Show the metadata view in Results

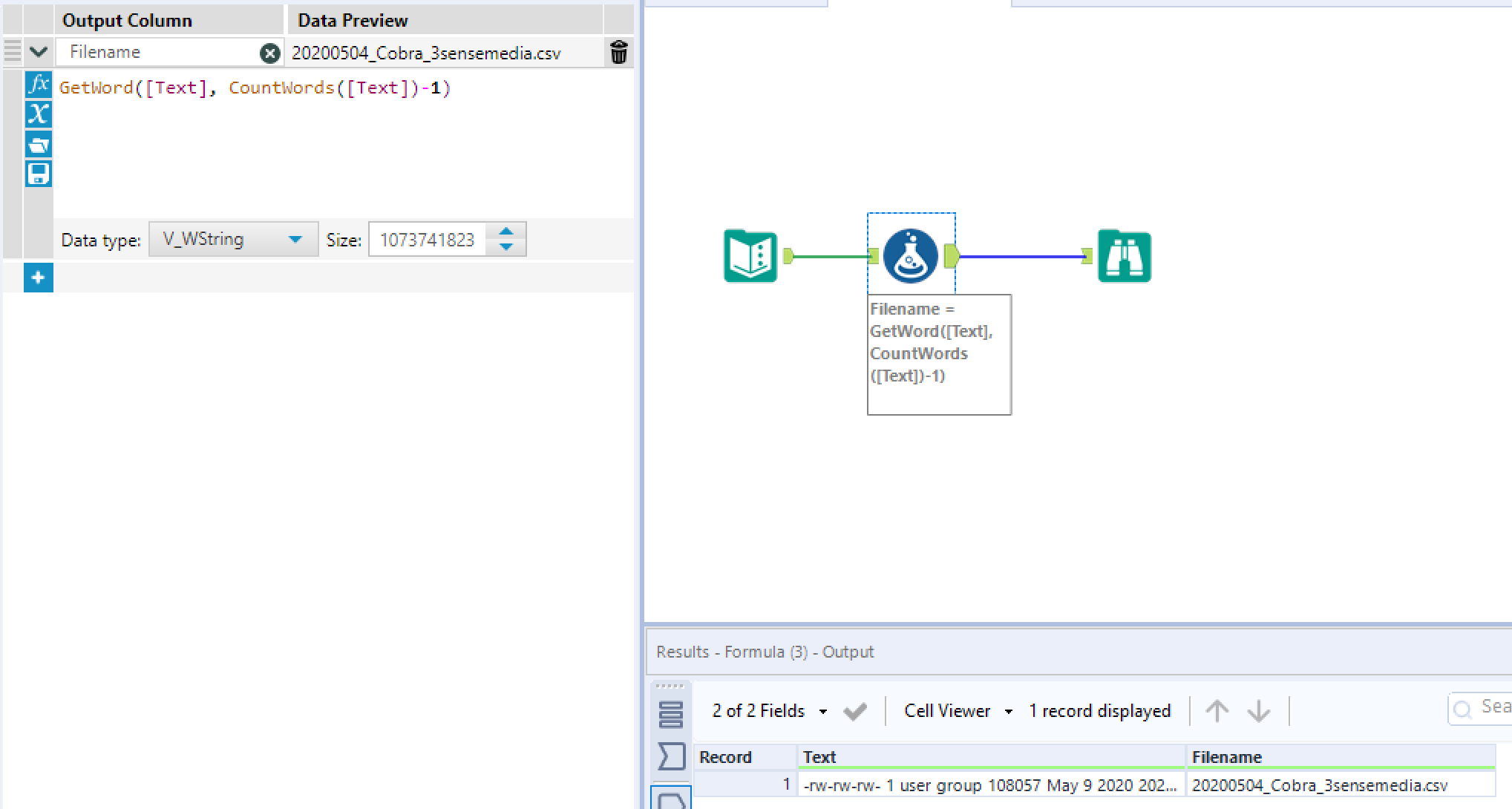coord(671,714)
